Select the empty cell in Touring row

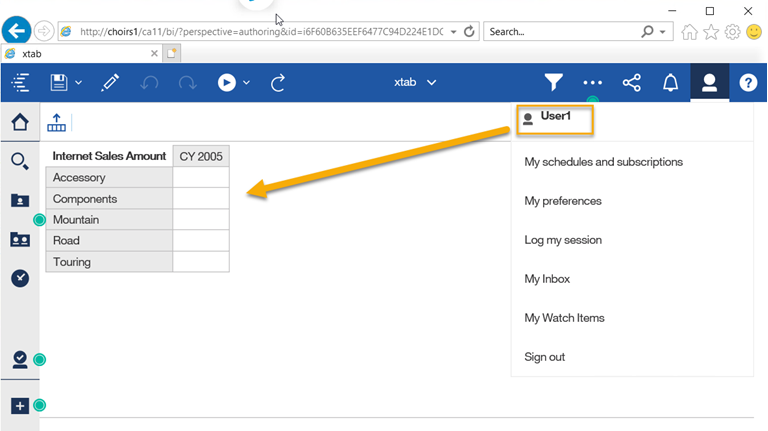[201, 262]
